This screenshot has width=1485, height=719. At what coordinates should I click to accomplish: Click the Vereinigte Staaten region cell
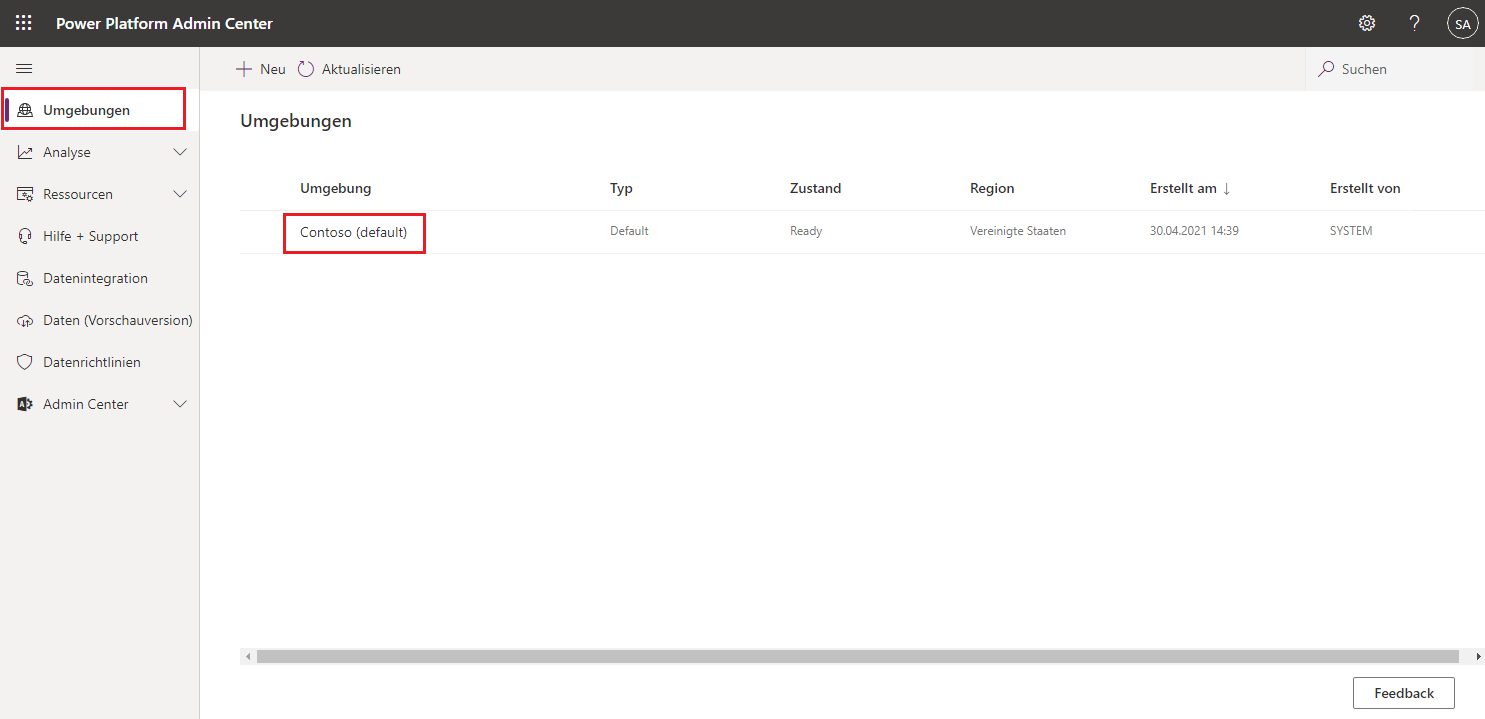point(1018,231)
